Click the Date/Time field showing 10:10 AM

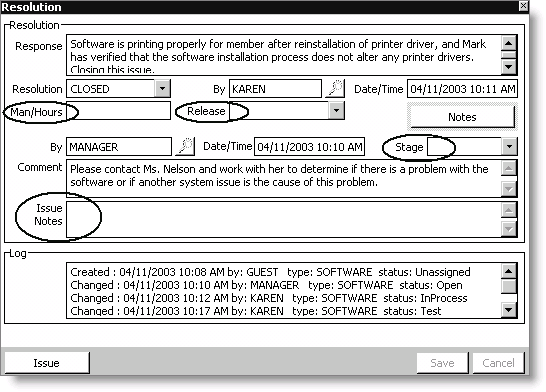pos(309,147)
